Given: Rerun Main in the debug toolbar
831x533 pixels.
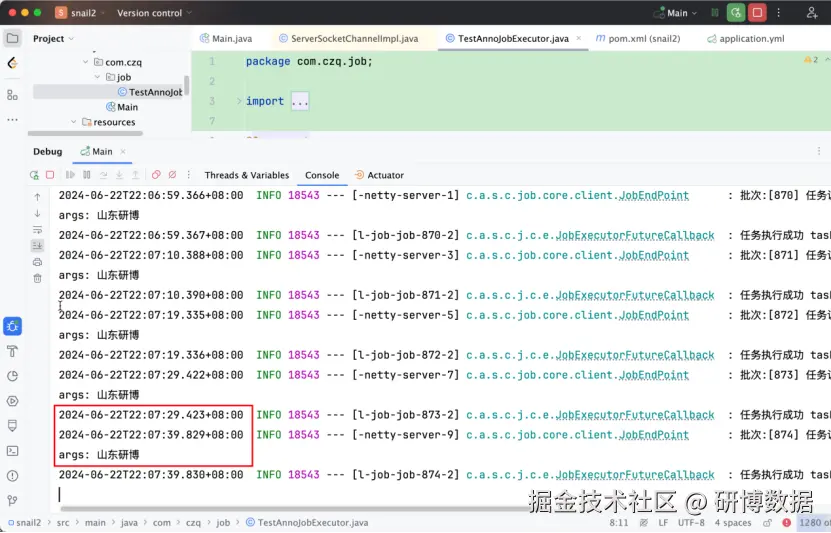Looking at the screenshot, I should [x=34, y=175].
